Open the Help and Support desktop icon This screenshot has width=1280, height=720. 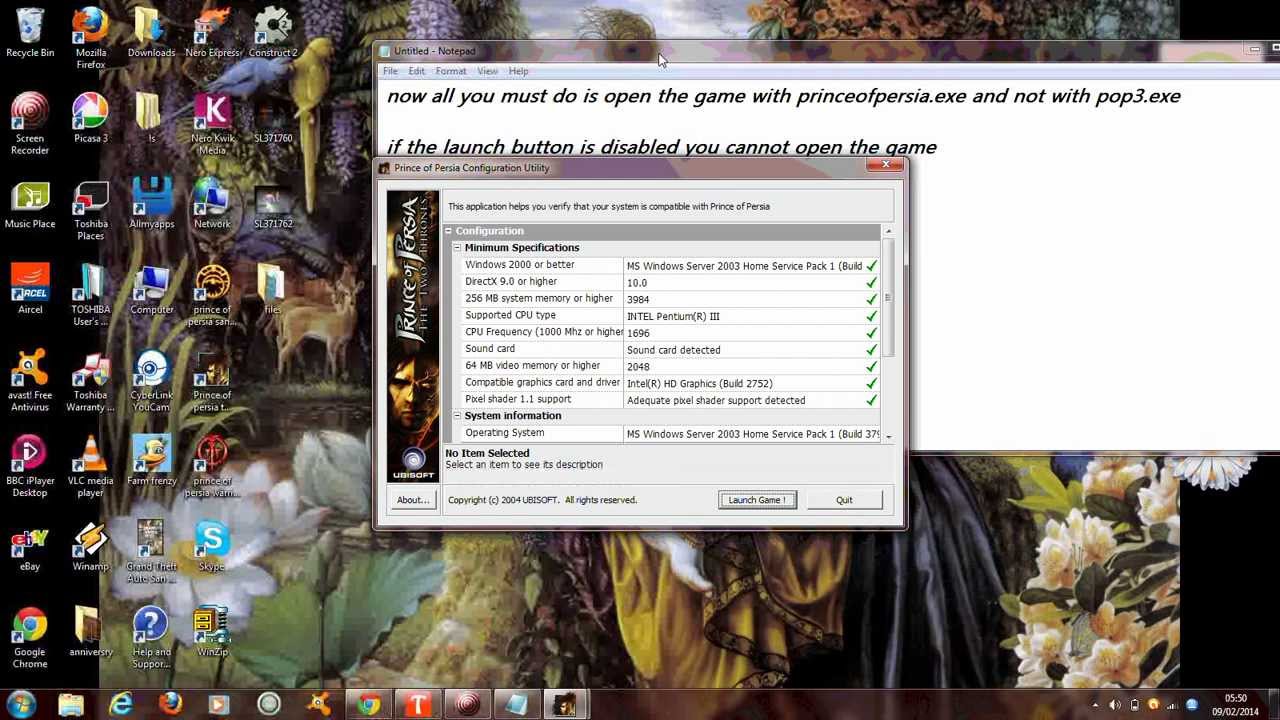pyautogui.click(x=151, y=638)
